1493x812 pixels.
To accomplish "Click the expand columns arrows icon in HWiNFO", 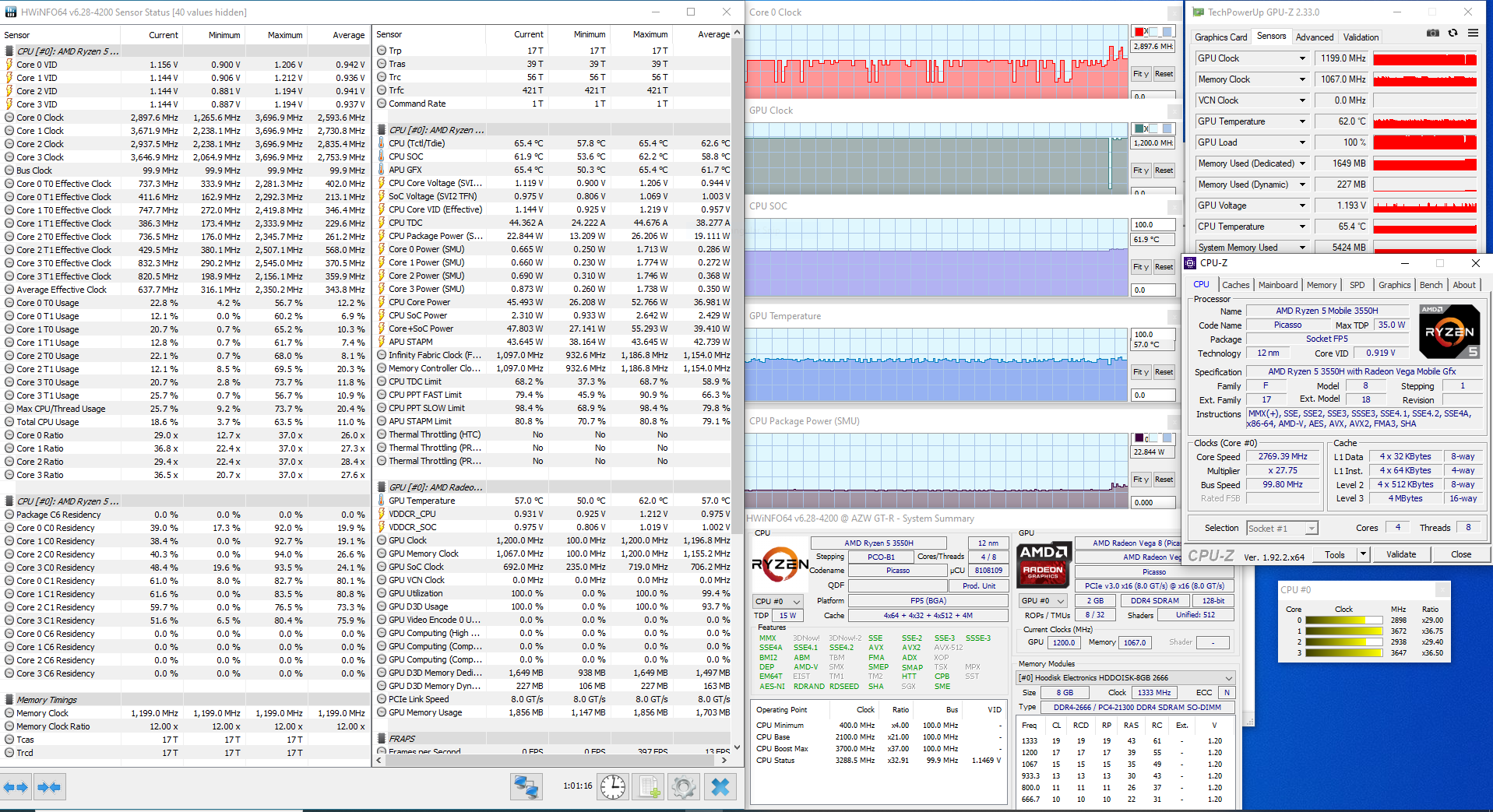I will 16,787.
